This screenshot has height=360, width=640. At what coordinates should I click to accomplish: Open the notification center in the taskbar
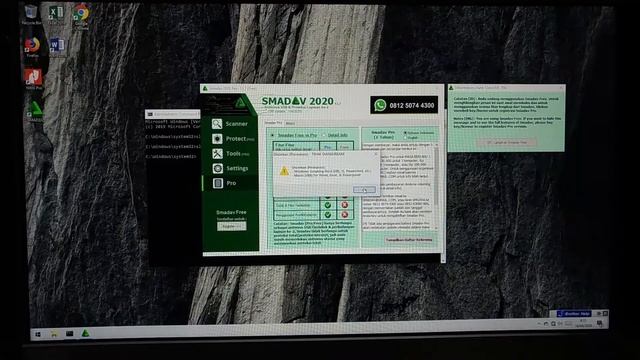(x=600, y=324)
